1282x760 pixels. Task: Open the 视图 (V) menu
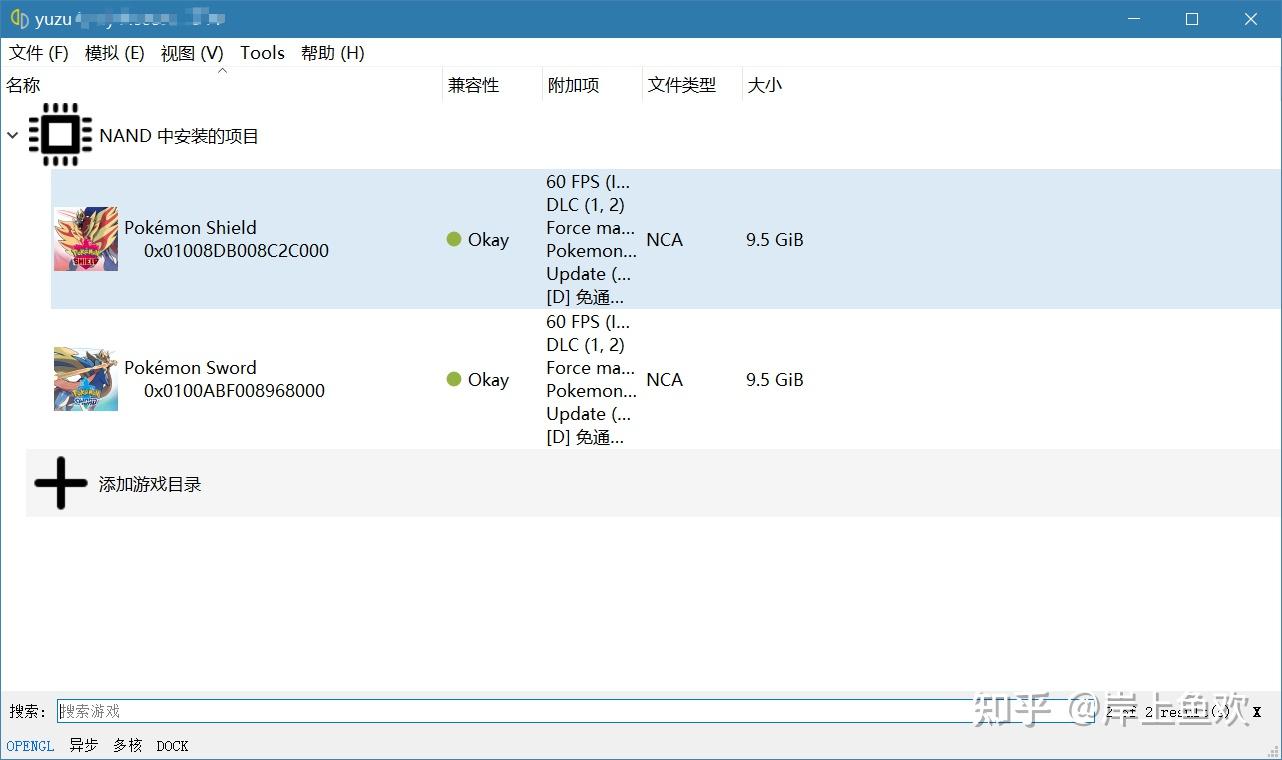click(192, 53)
